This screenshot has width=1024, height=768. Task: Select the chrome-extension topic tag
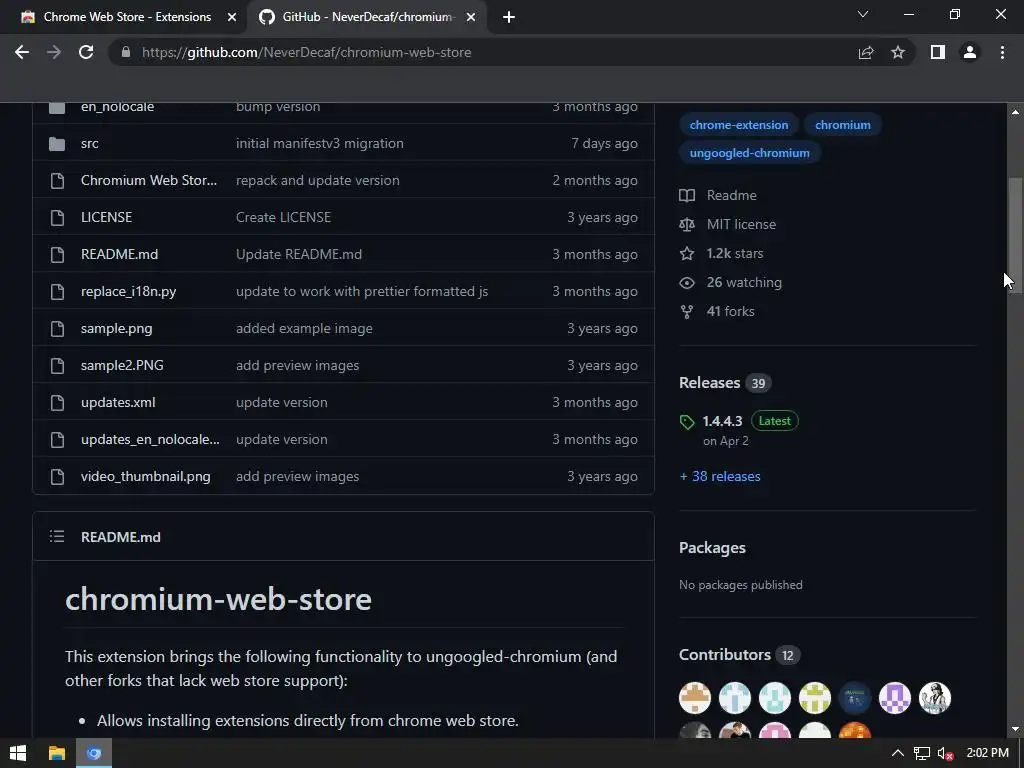739,125
